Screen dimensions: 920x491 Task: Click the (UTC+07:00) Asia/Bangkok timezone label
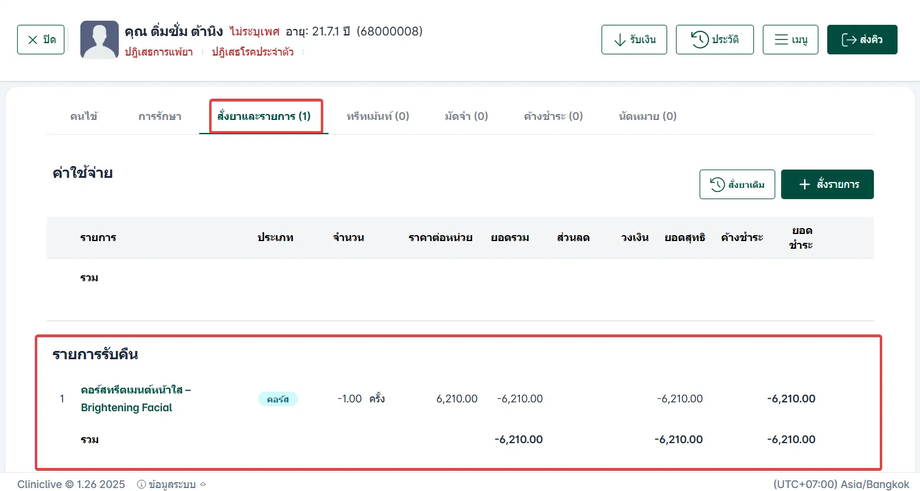pos(841,485)
